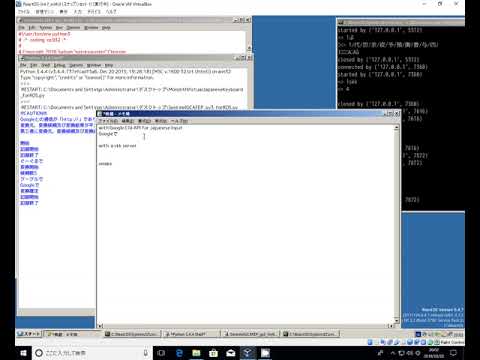480x360 pixels.
Task: Open Task View from the Windows taskbar
Action: click(161, 353)
